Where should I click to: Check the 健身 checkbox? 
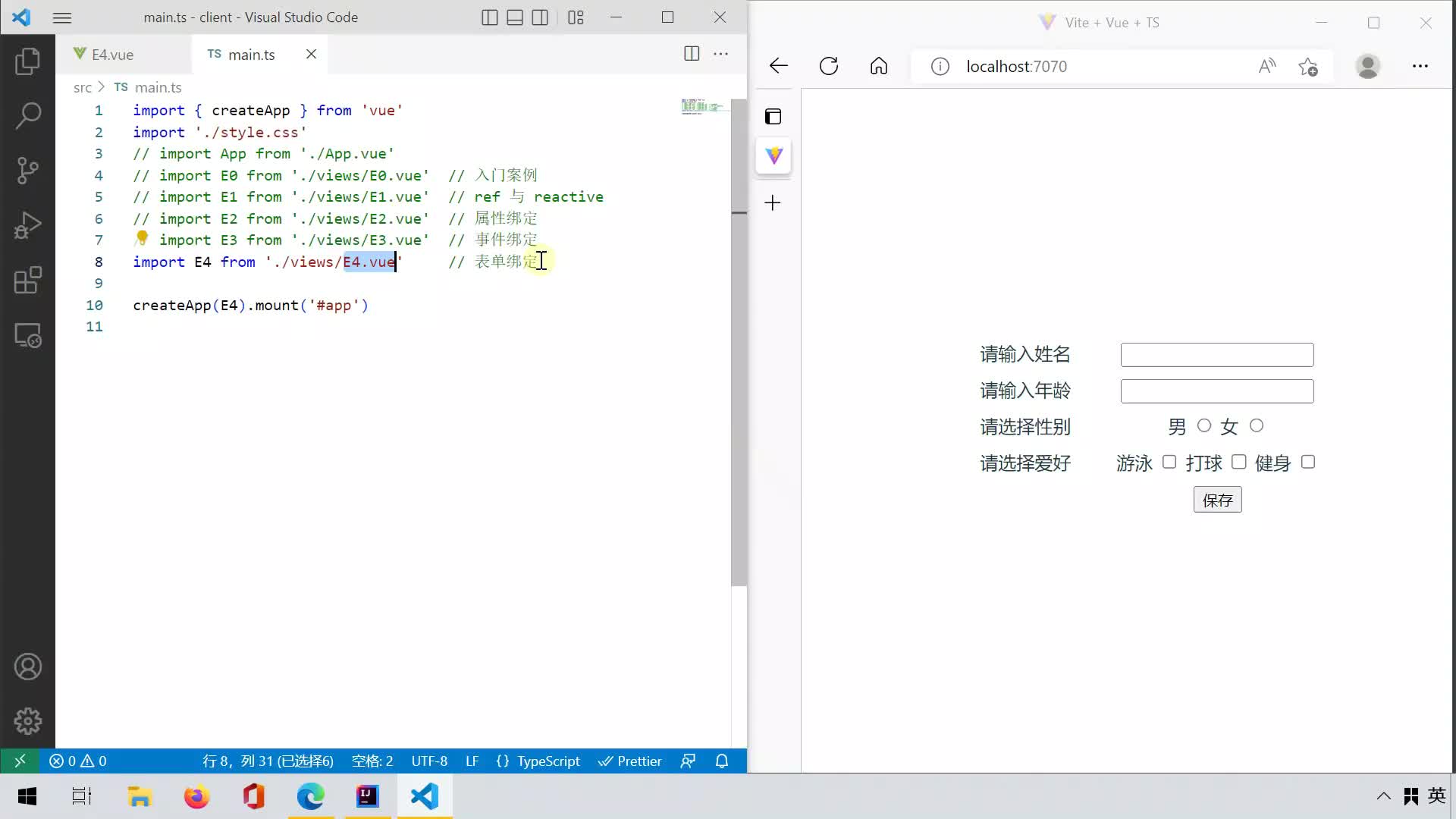pyautogui.click(x=1308, y=462)
